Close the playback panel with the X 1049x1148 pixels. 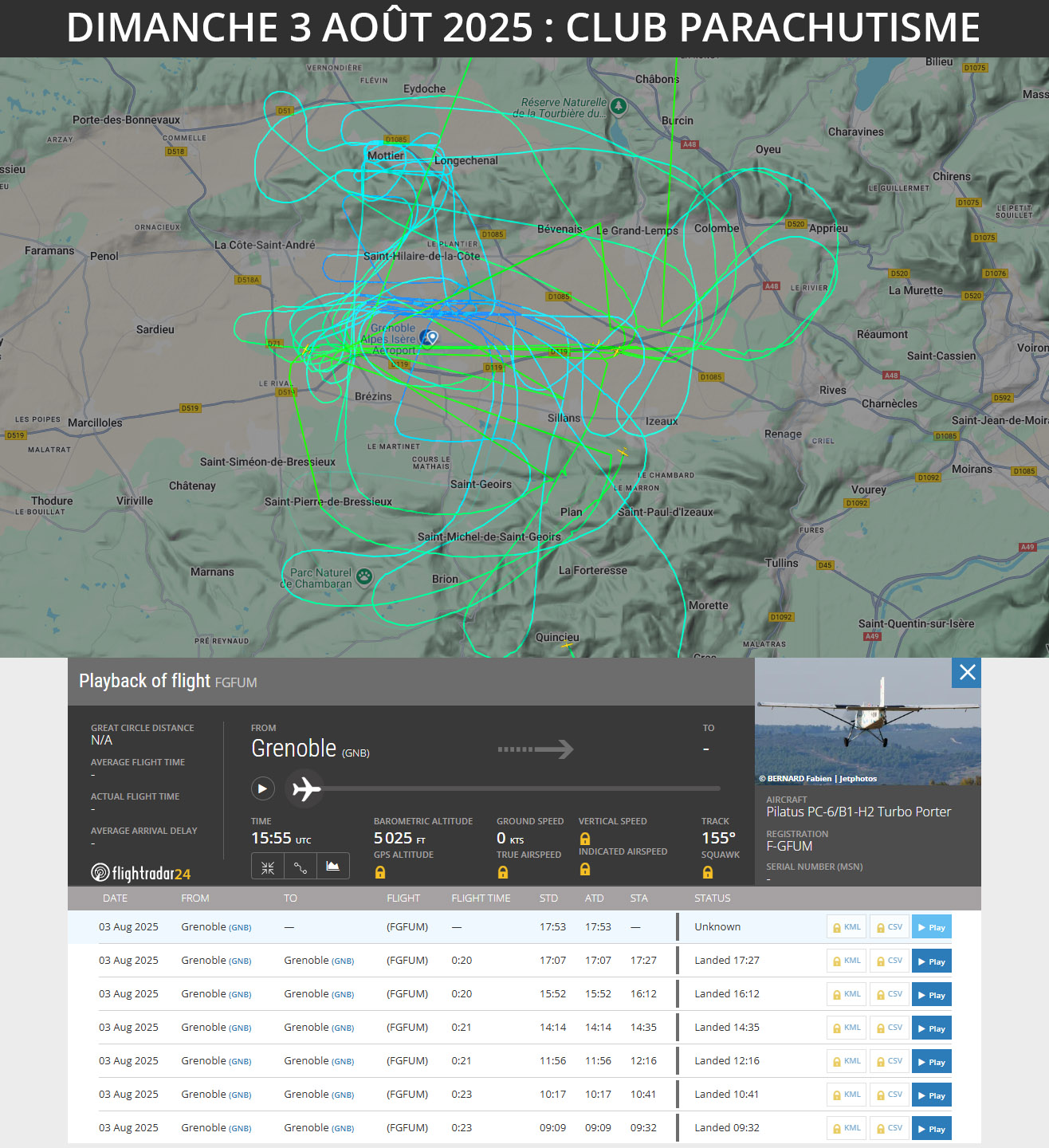tap(967, 673)
